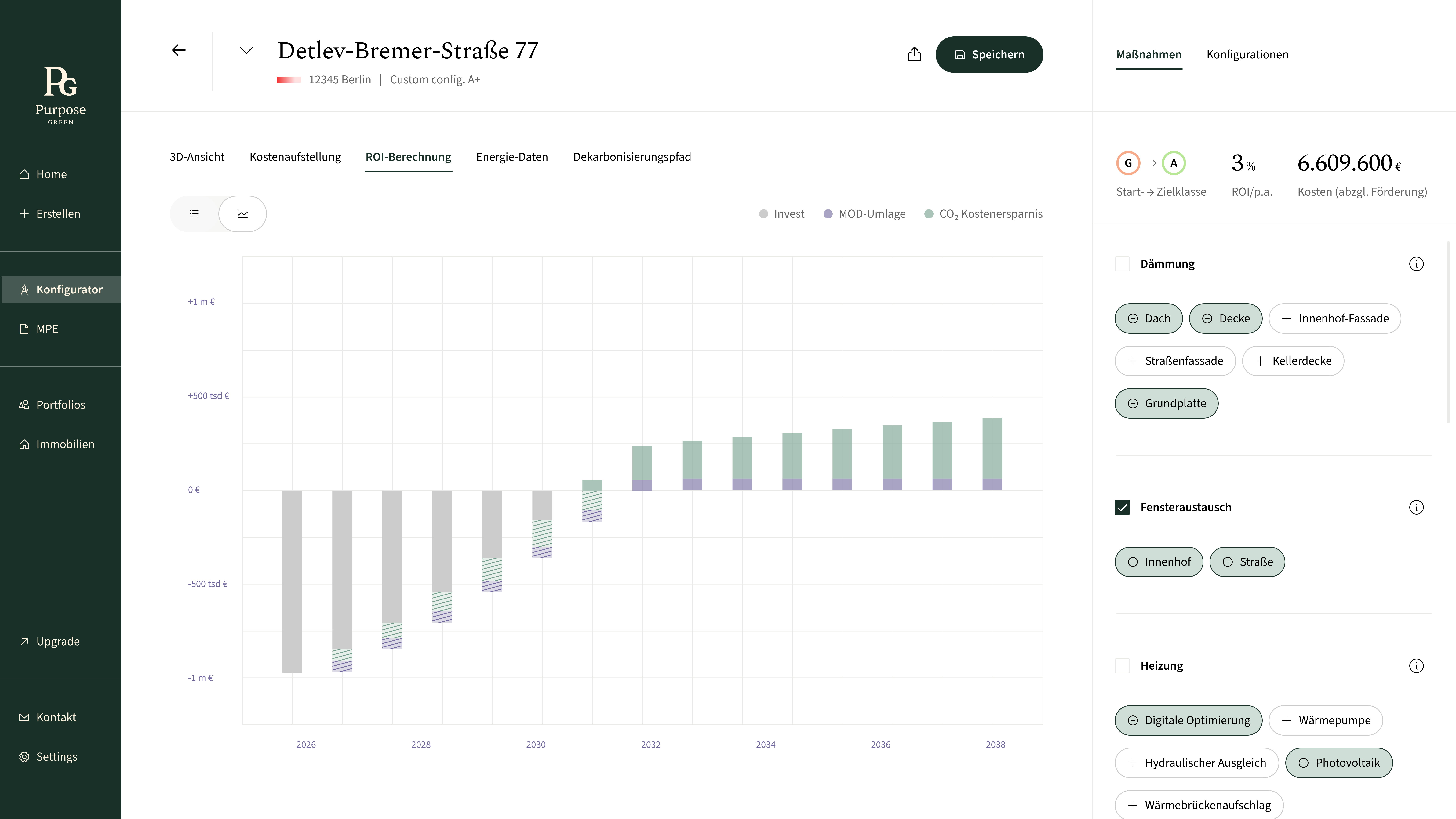This screenshot has height=819, width=1456.
Task: Add the Innenhof-Fassade measure
Action: (x=1334, y=318)
